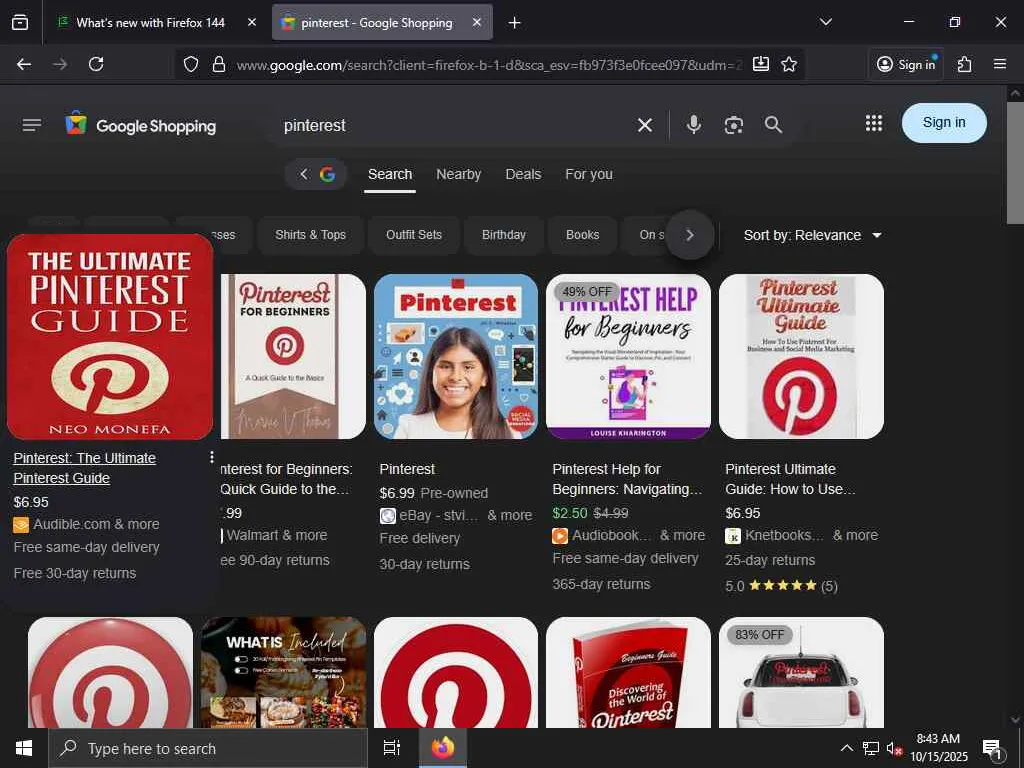This screenshot has height=768, width=1024.
Task: Return to Google search via G chip
Action: point(316,174)
